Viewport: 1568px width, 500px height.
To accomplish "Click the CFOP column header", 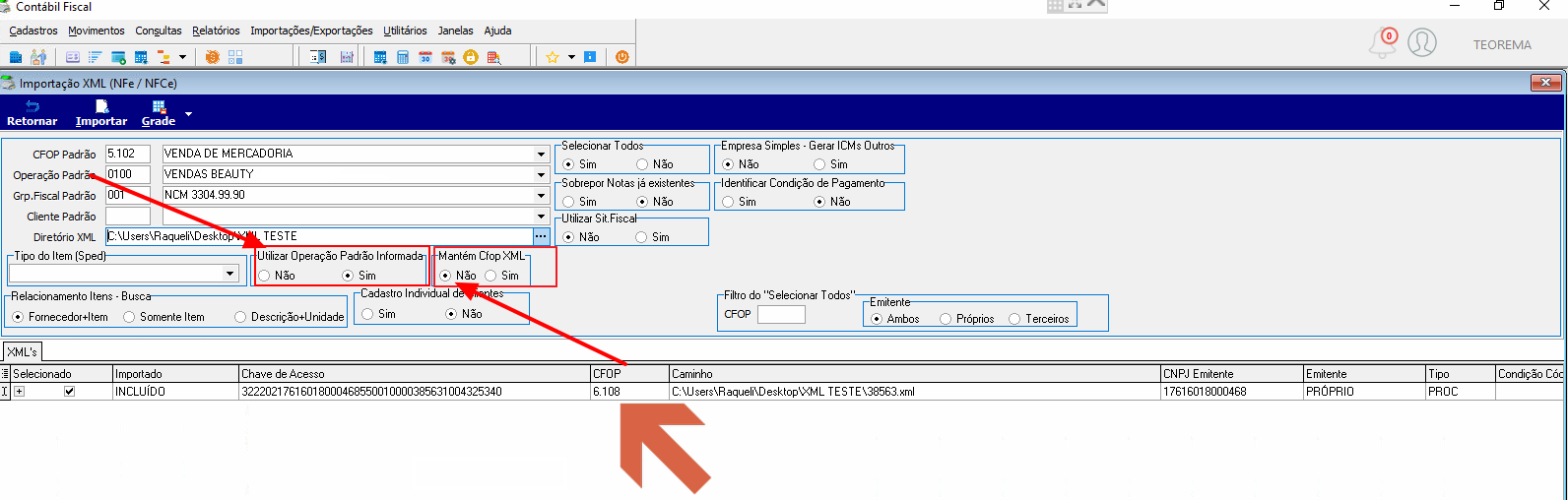I will (629, 374).
